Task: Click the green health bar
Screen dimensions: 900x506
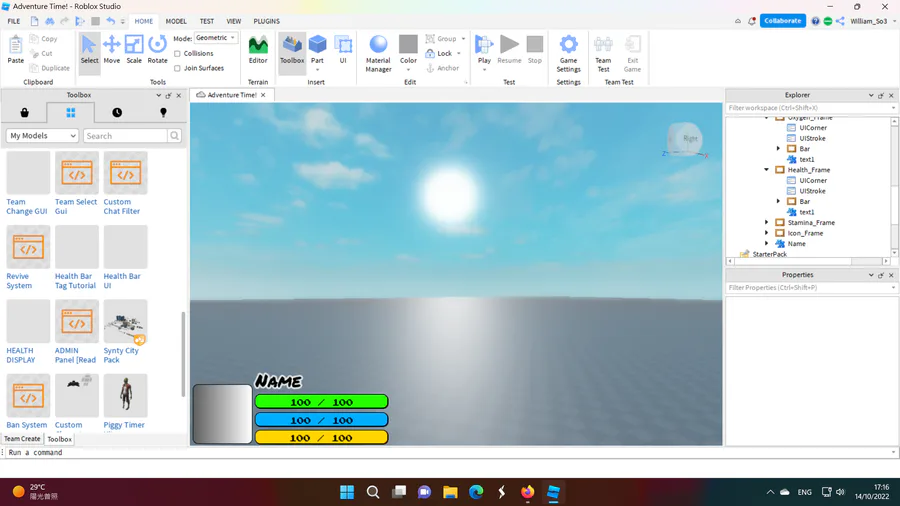Action: coord(321,402)
